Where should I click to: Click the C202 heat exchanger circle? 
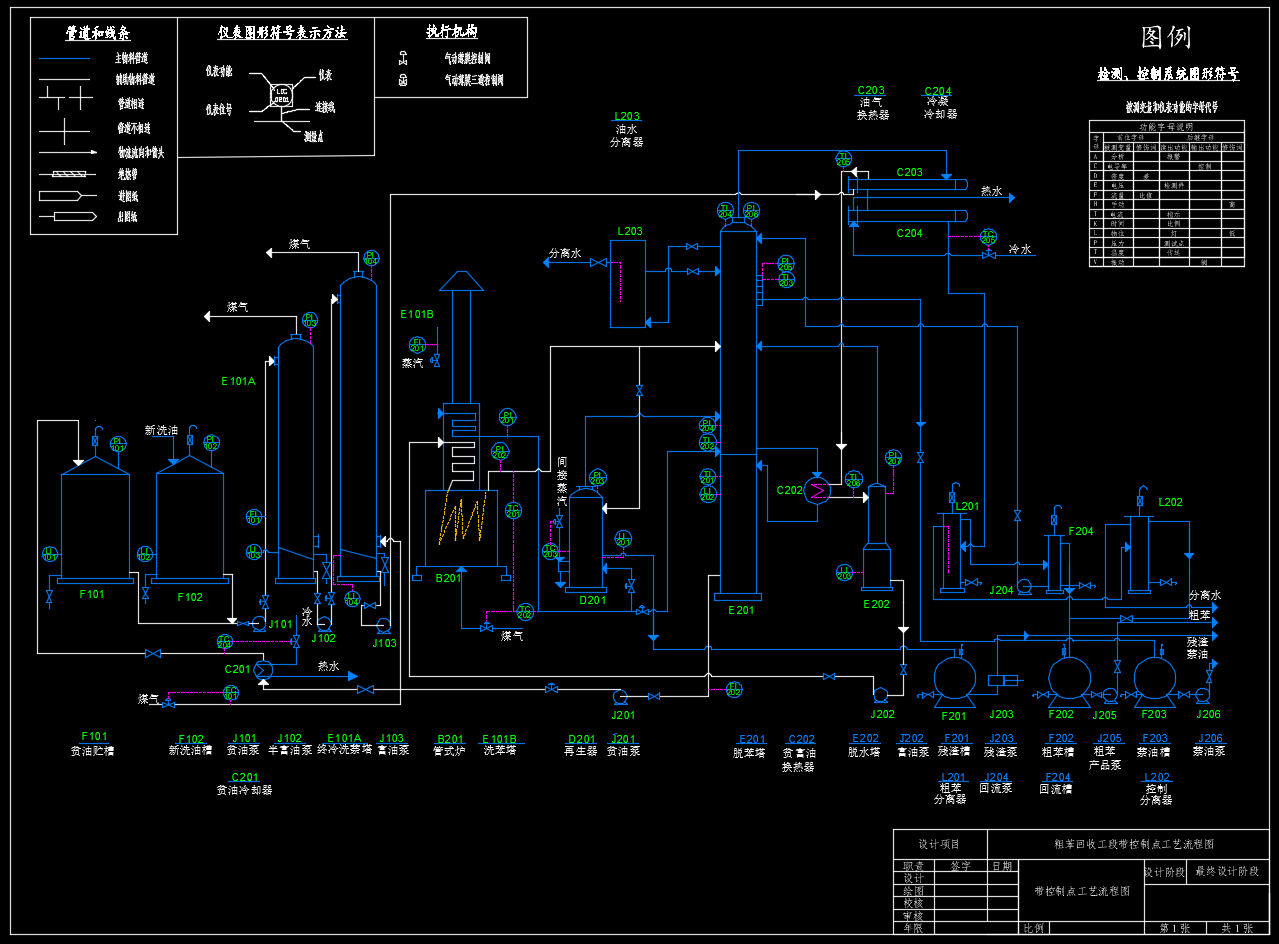(x=818, y=491)
